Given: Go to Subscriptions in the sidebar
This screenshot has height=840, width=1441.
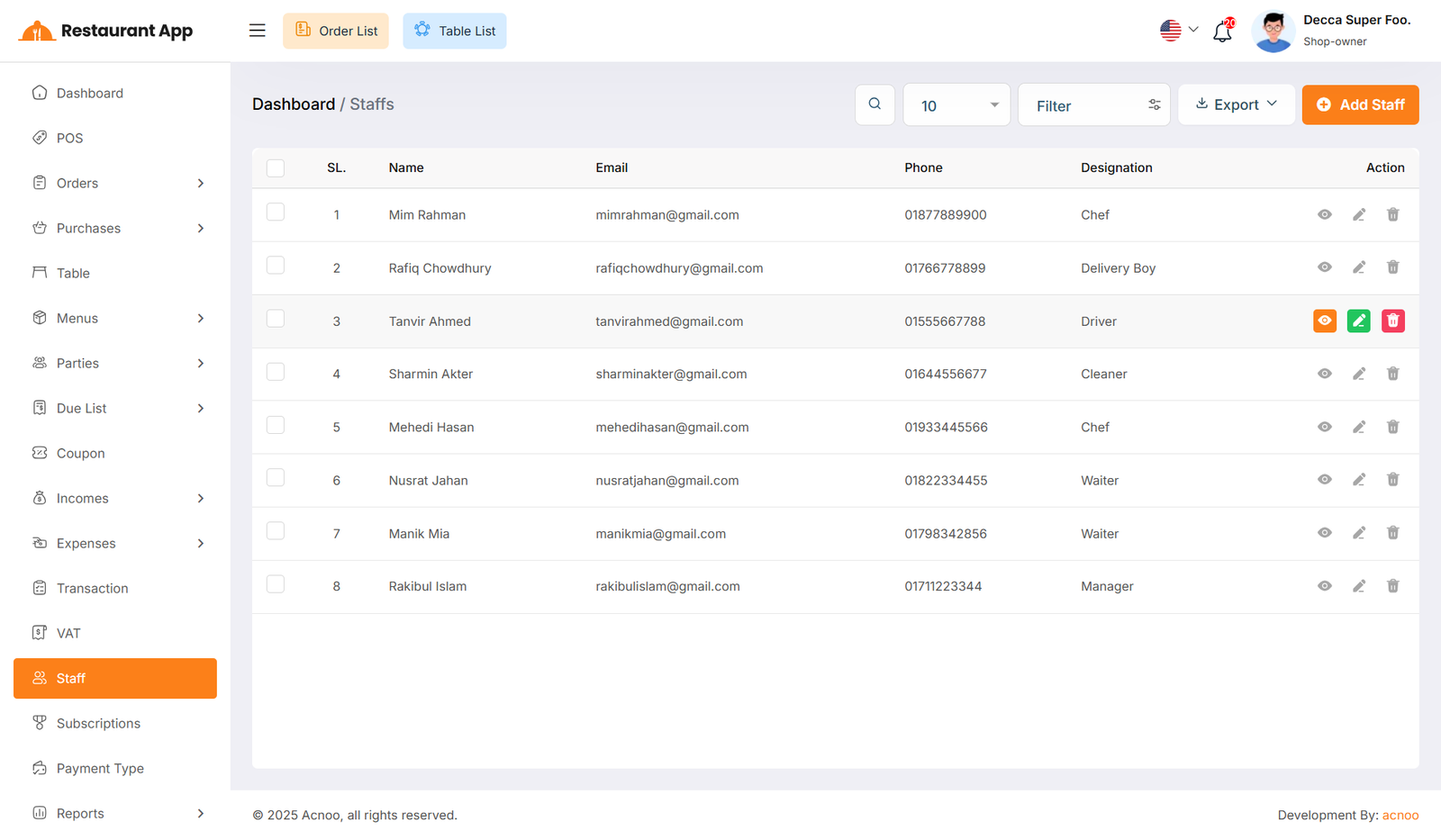Looking at the screenshot, I should (x=98, y=723).
